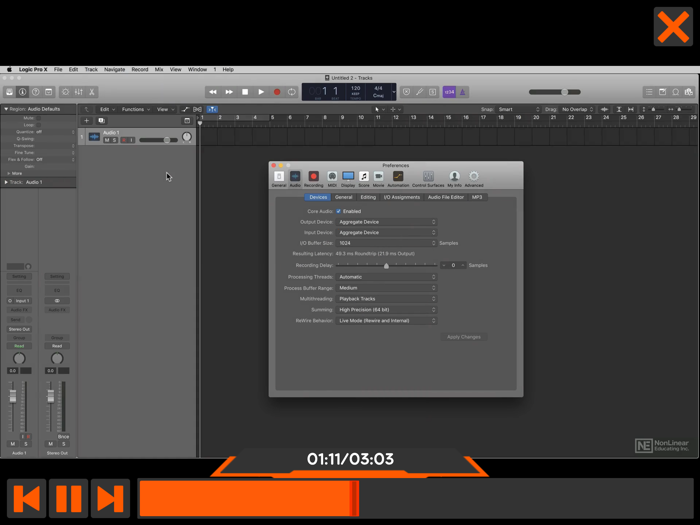Open Processing Threads dropdown
This screenshot has width=700, height=525.
tap(386, 277)
